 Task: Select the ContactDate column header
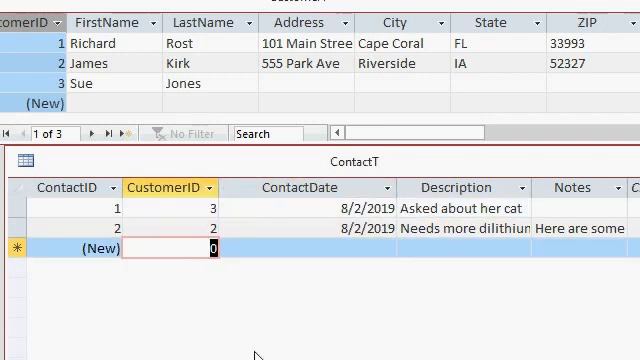coord(300,188)
